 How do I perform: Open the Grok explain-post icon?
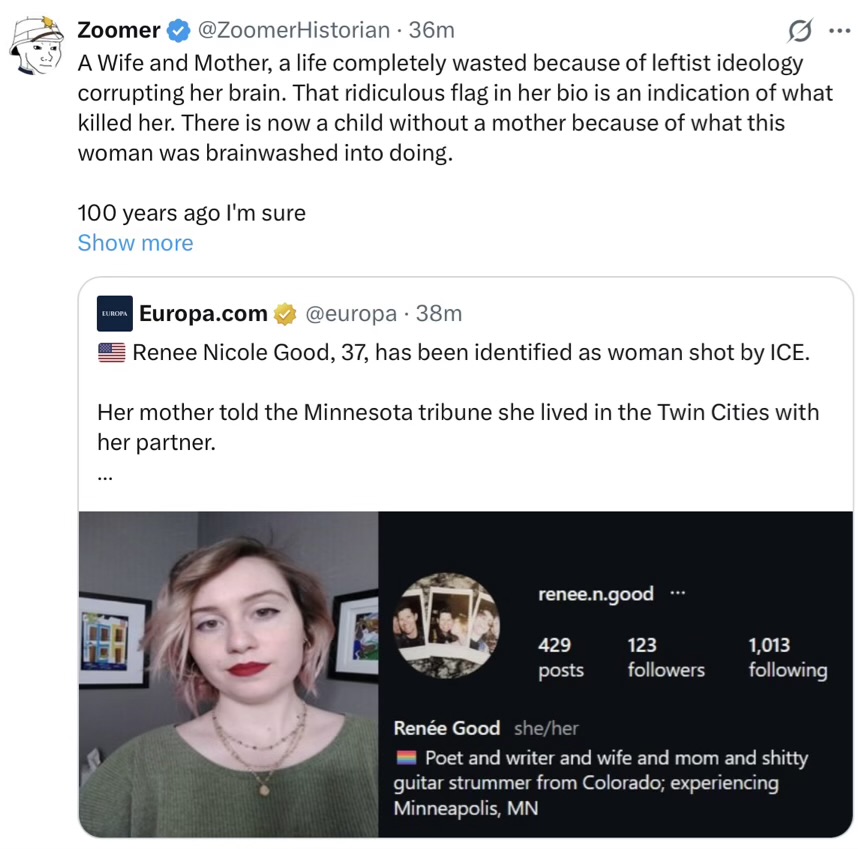[799, 31]
